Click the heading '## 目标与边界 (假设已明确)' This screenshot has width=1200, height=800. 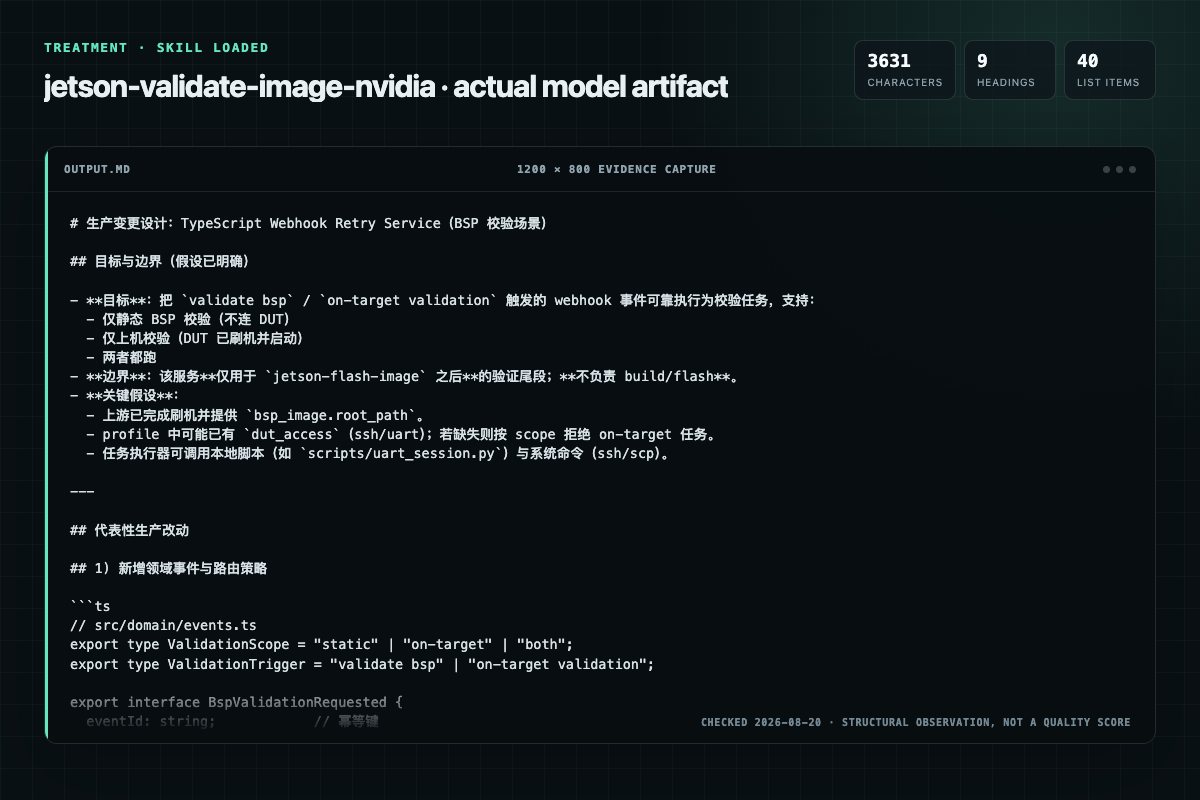[x=159, y=262]
